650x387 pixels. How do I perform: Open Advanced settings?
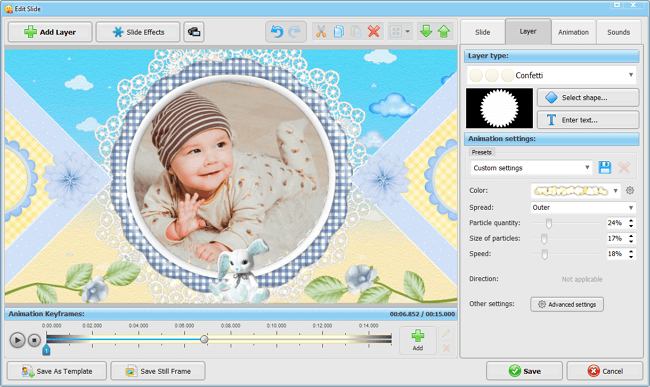pos(567,304)
